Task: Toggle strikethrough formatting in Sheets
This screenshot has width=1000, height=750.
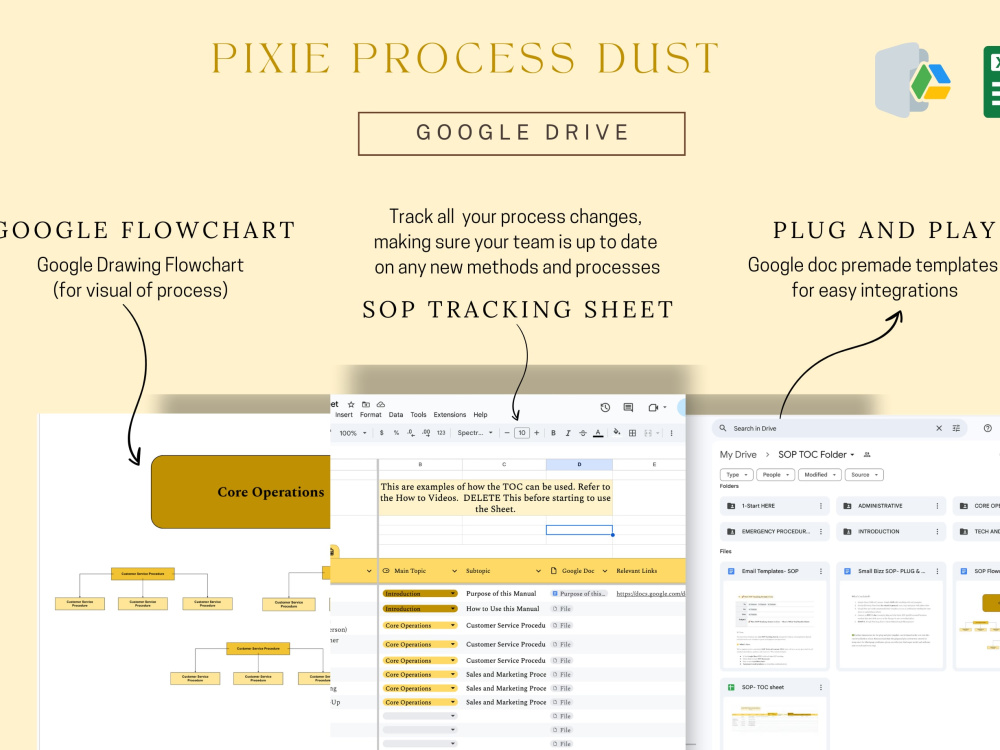Action: tap(583, 433)
